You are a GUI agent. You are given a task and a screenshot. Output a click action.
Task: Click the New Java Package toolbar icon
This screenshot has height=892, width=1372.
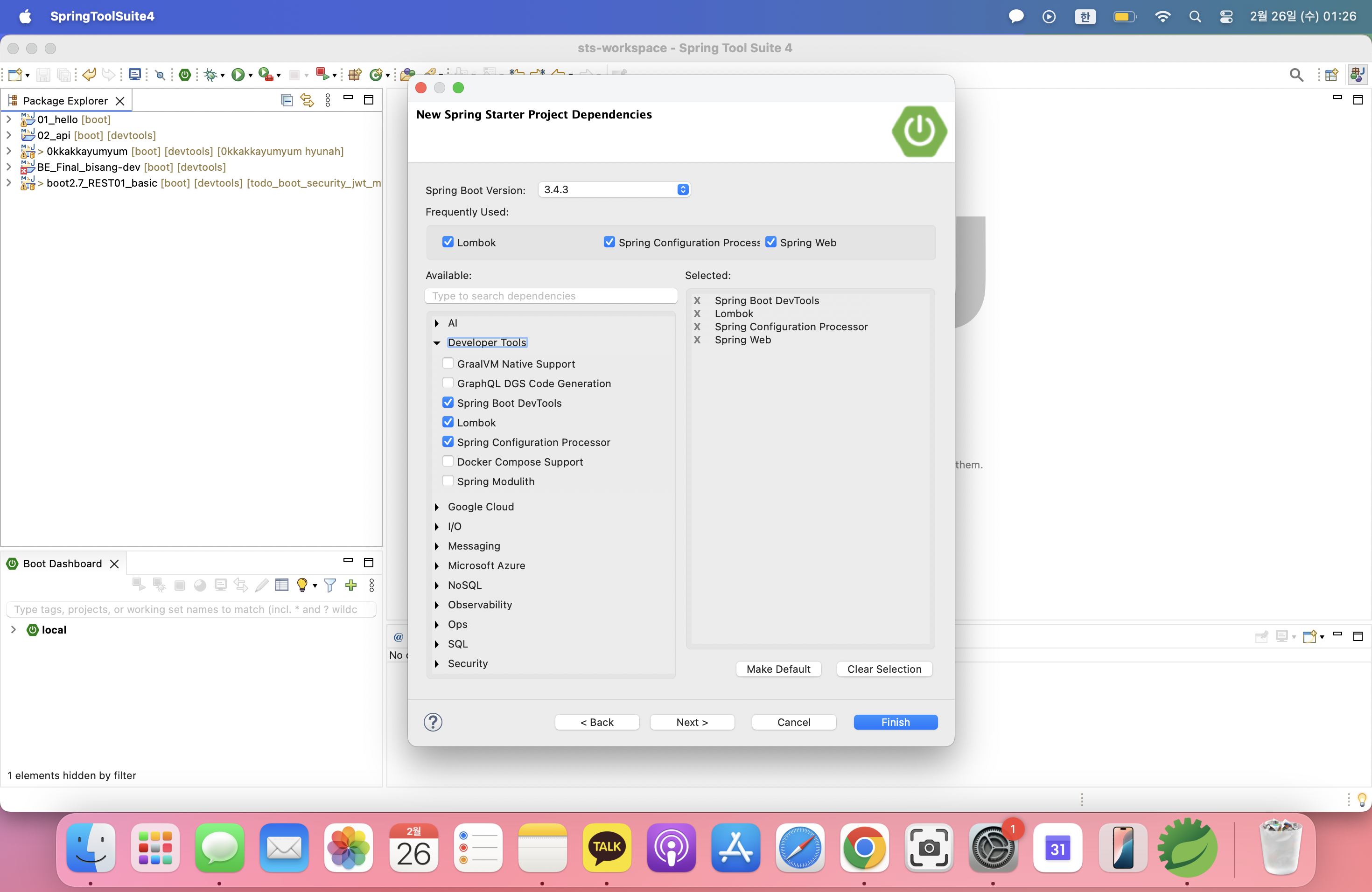click(355, 75)
